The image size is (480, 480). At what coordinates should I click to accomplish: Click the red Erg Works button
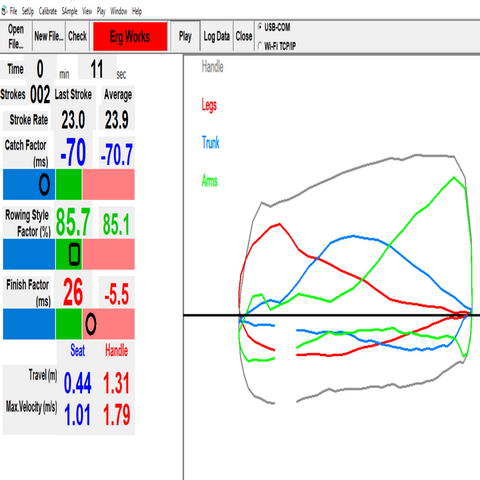[x=130, y=36]
